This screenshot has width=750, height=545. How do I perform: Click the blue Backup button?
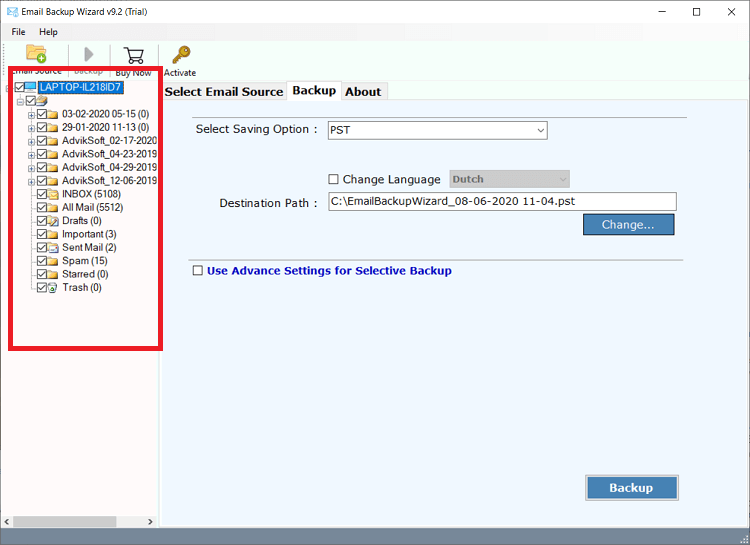point(631,488)
